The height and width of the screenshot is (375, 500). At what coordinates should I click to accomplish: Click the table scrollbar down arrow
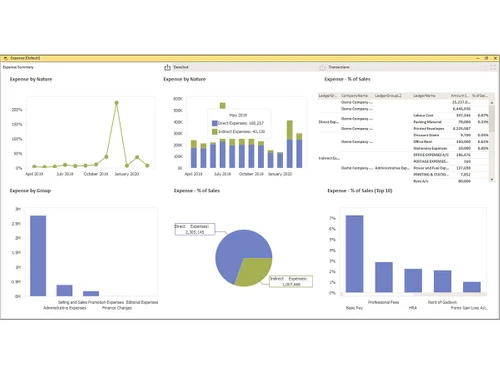492,180
